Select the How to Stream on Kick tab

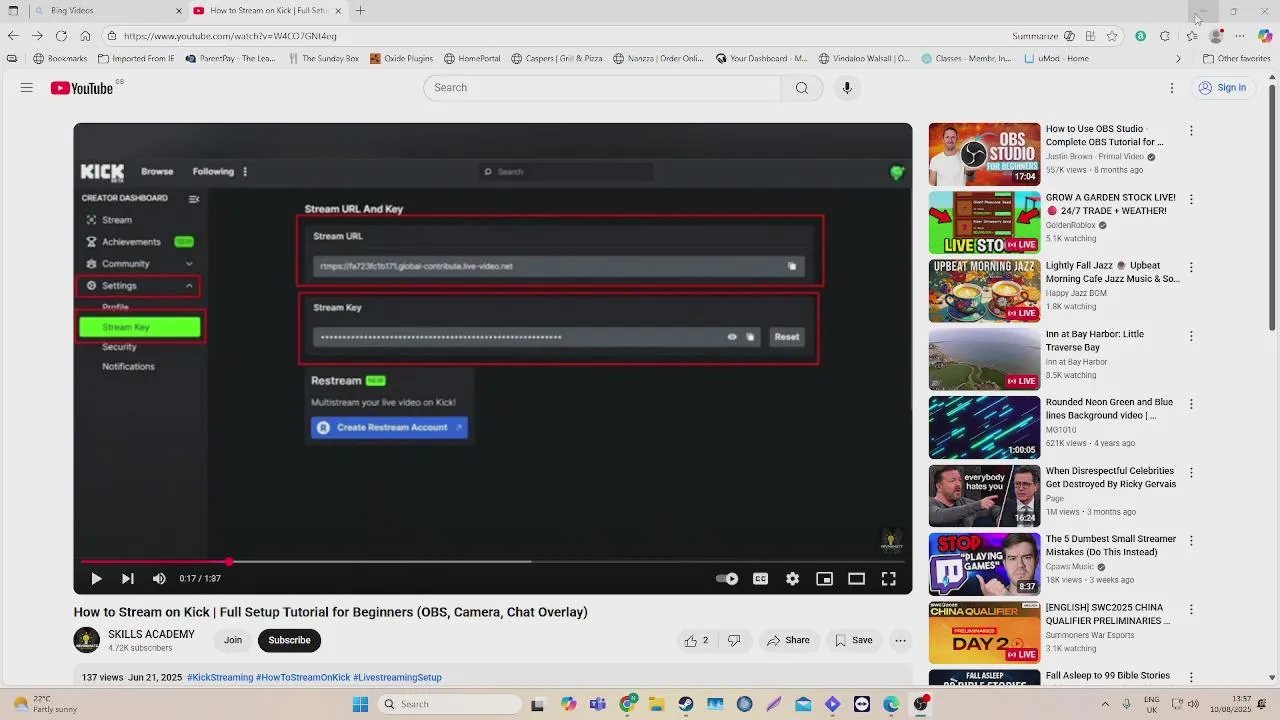coord(268,11)
